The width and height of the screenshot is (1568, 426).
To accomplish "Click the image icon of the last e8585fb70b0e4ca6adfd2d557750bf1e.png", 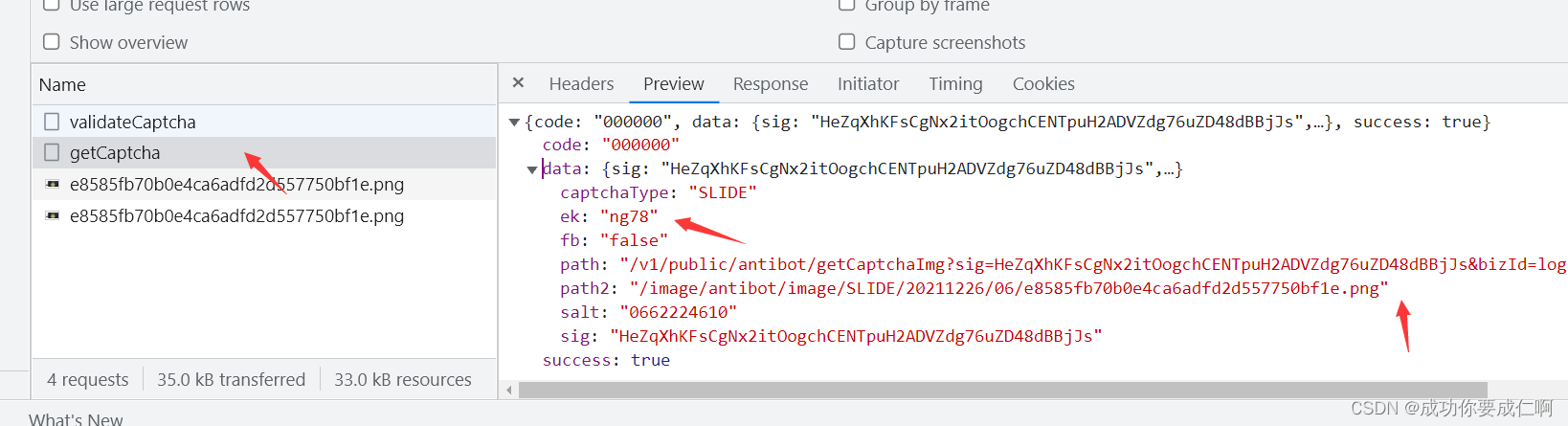I will tap(53, 215).
